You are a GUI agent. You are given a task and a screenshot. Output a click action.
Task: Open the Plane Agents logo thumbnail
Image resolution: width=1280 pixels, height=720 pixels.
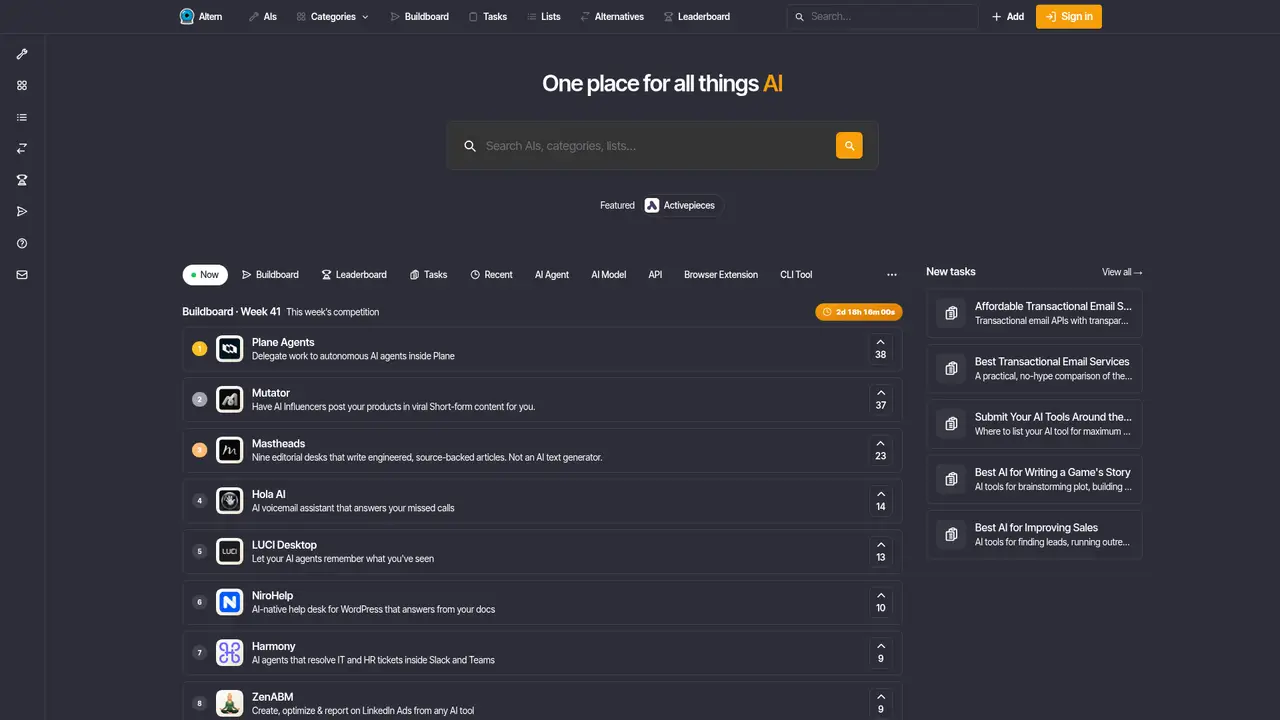click(x=230, y=349)
